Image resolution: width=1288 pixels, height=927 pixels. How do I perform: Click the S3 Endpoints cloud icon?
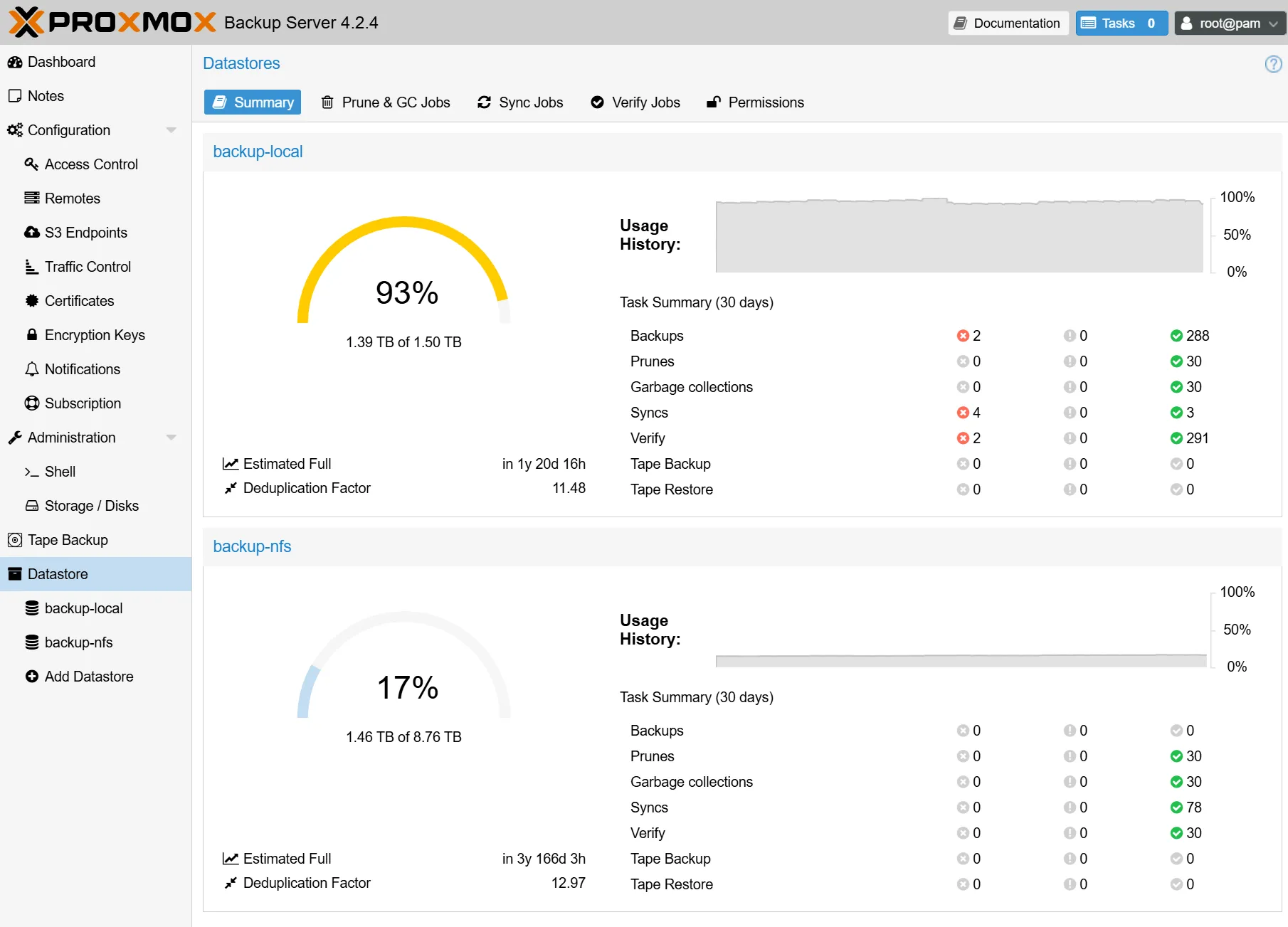(x=32, y=233)
